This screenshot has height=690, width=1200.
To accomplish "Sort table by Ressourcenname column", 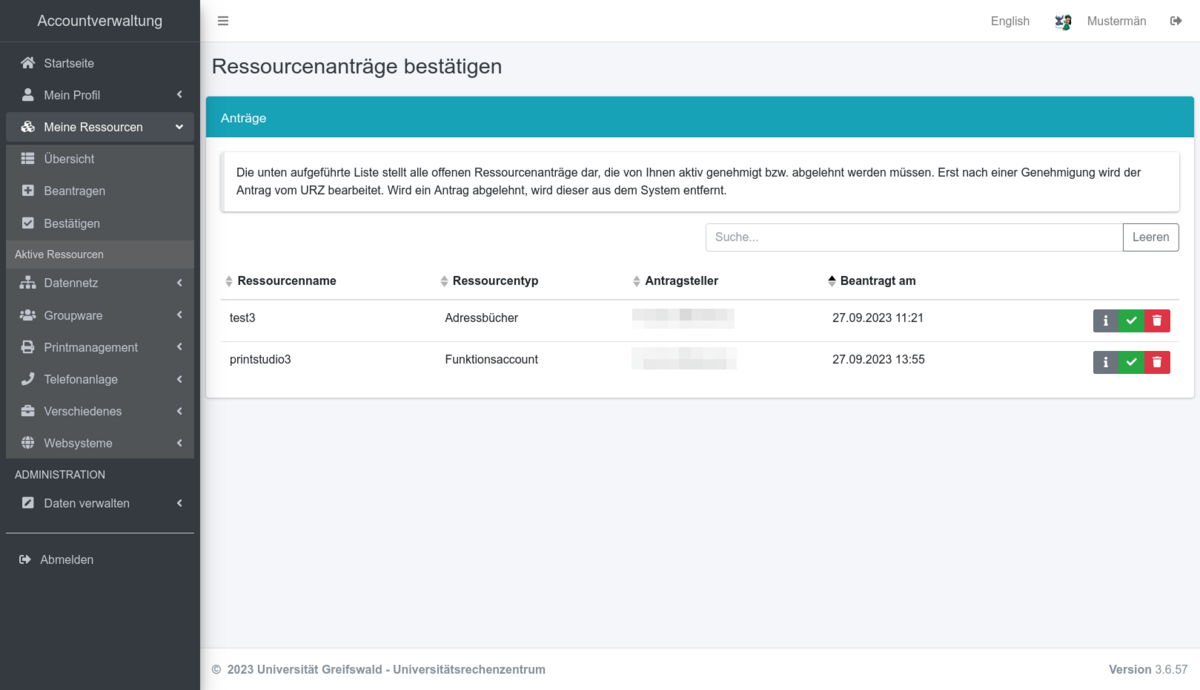I will click(x=286, y=281).
